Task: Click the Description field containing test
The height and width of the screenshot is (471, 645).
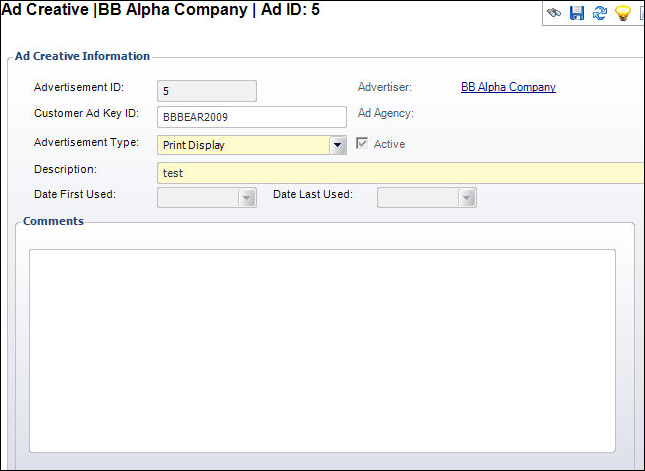Action: 401,173
